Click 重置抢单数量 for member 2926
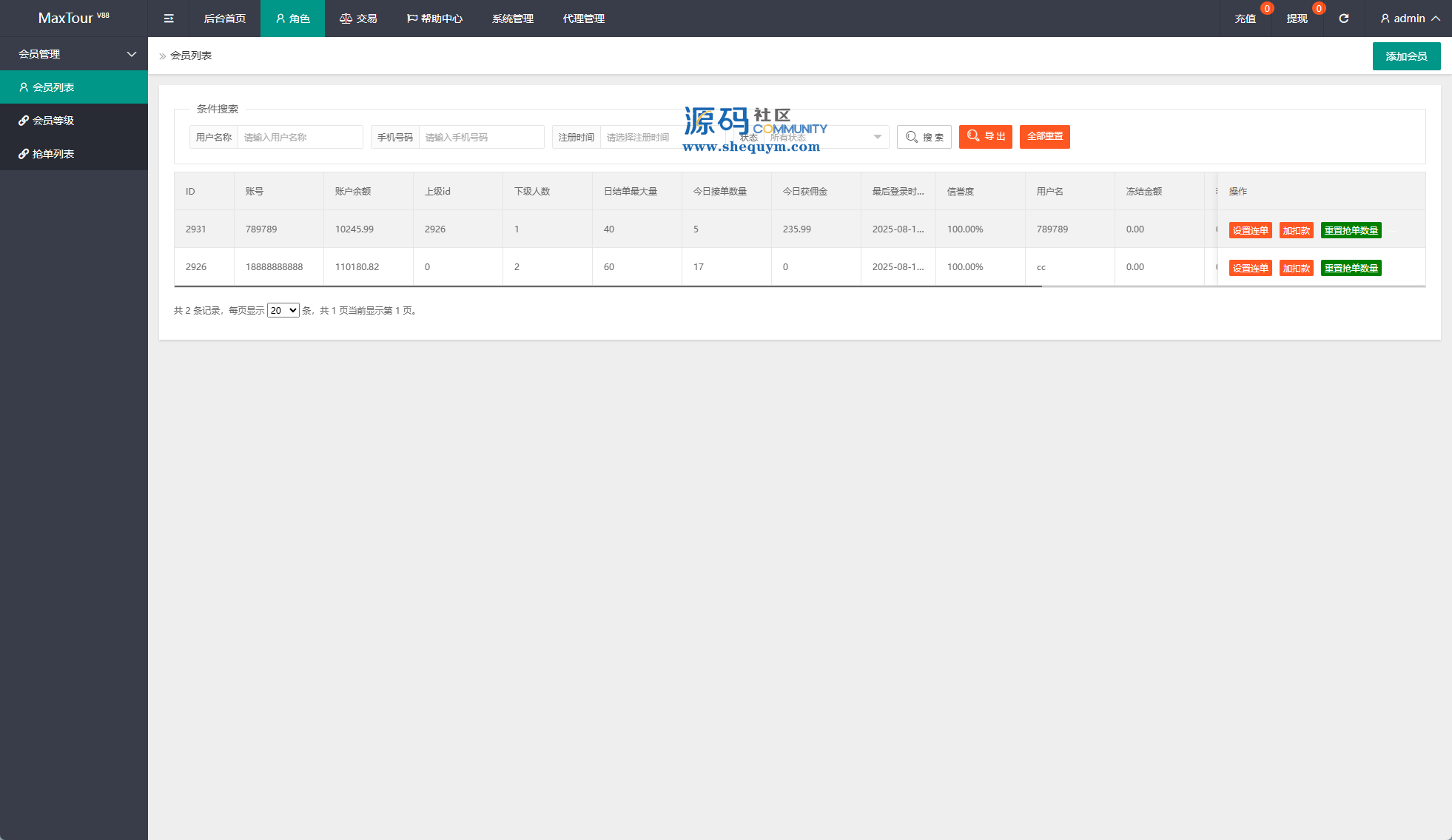Screen dimensions: 1452x840 1351,268
